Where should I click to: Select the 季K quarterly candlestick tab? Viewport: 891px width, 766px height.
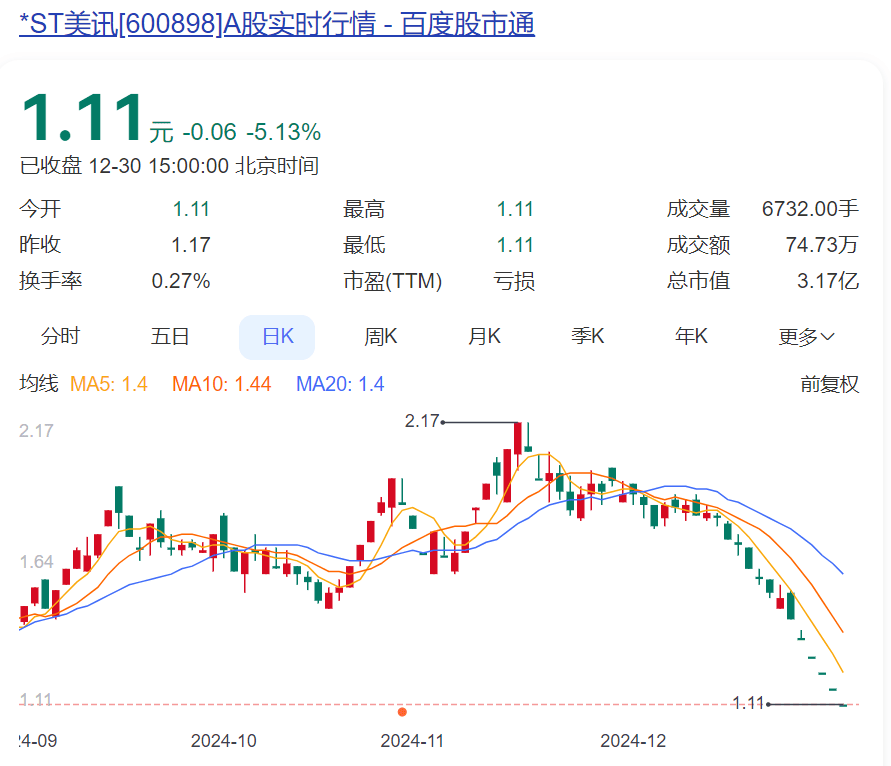588,337
